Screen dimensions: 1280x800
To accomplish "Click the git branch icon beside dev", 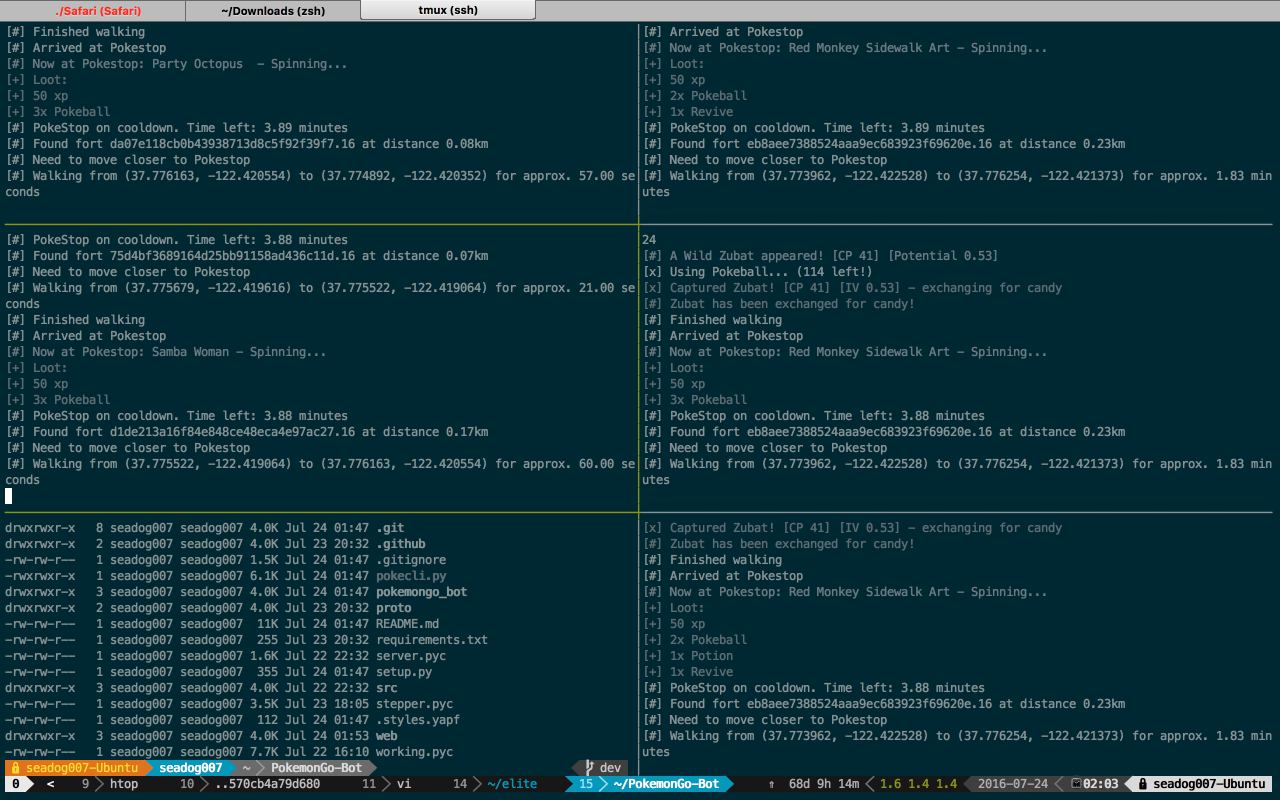I will 589,768.
